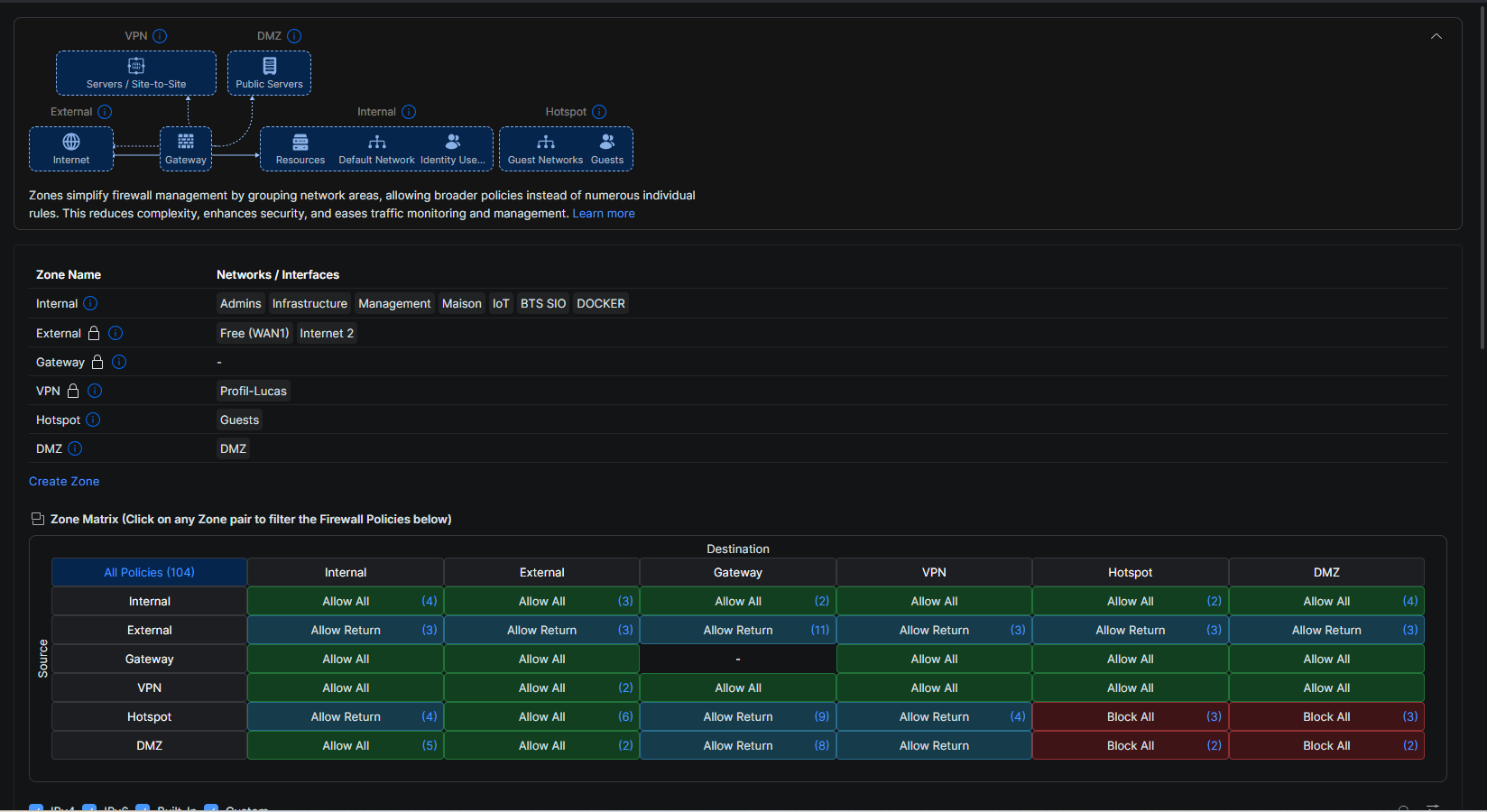Filter by DMZ to DMZ Block All (2)
The image size is (1487, 812).
1326,745
